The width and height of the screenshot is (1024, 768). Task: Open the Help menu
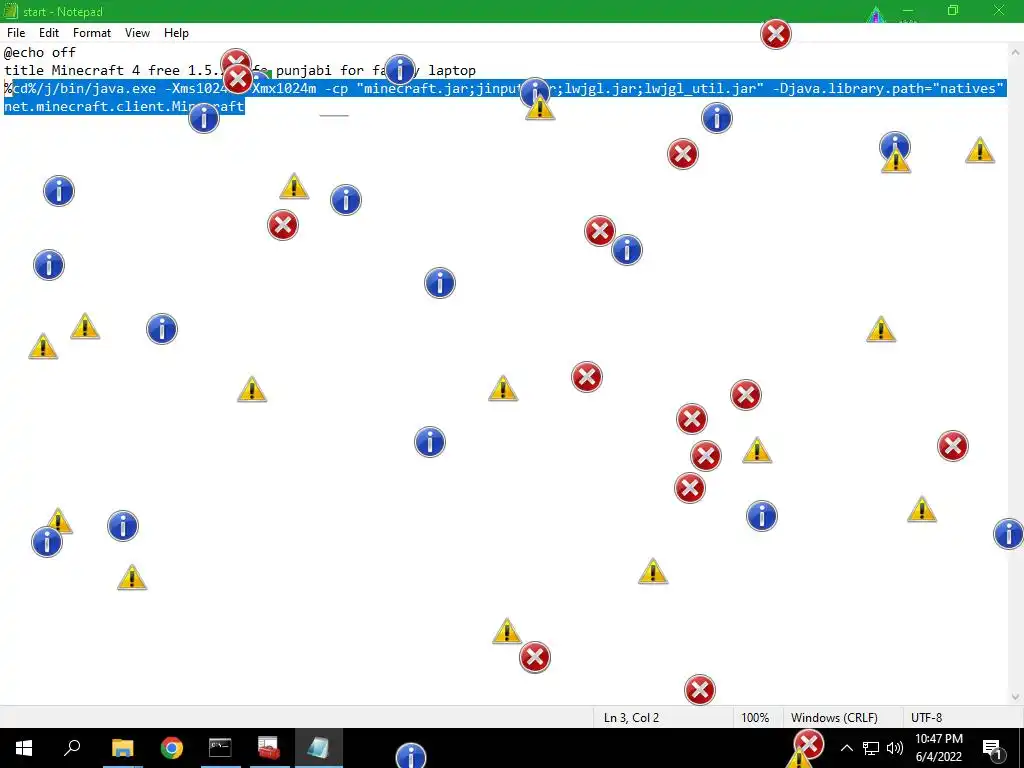[x=176, y=33]
